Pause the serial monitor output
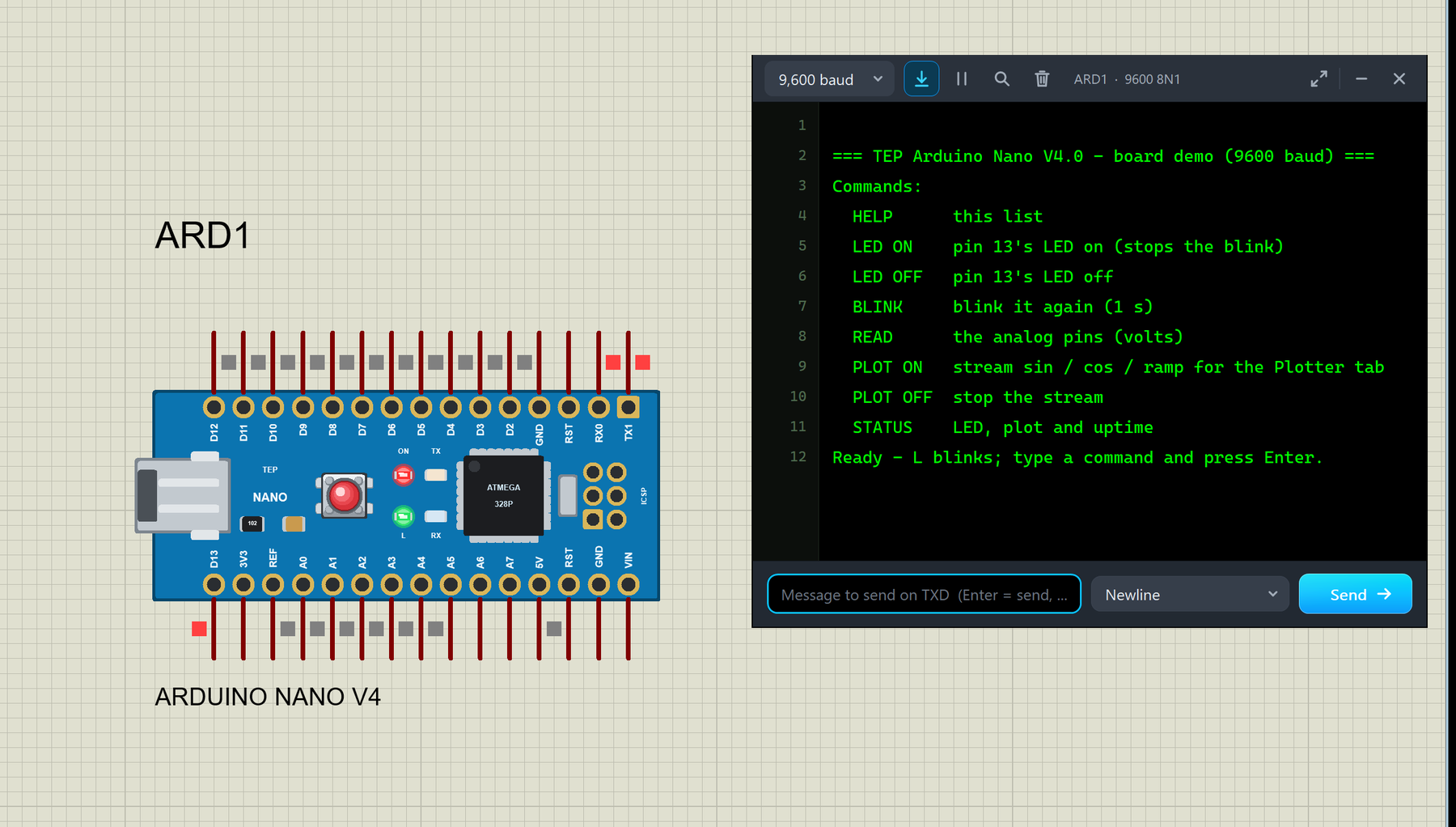This screenshot has width=1456, height=827. [x=962, y=79]
